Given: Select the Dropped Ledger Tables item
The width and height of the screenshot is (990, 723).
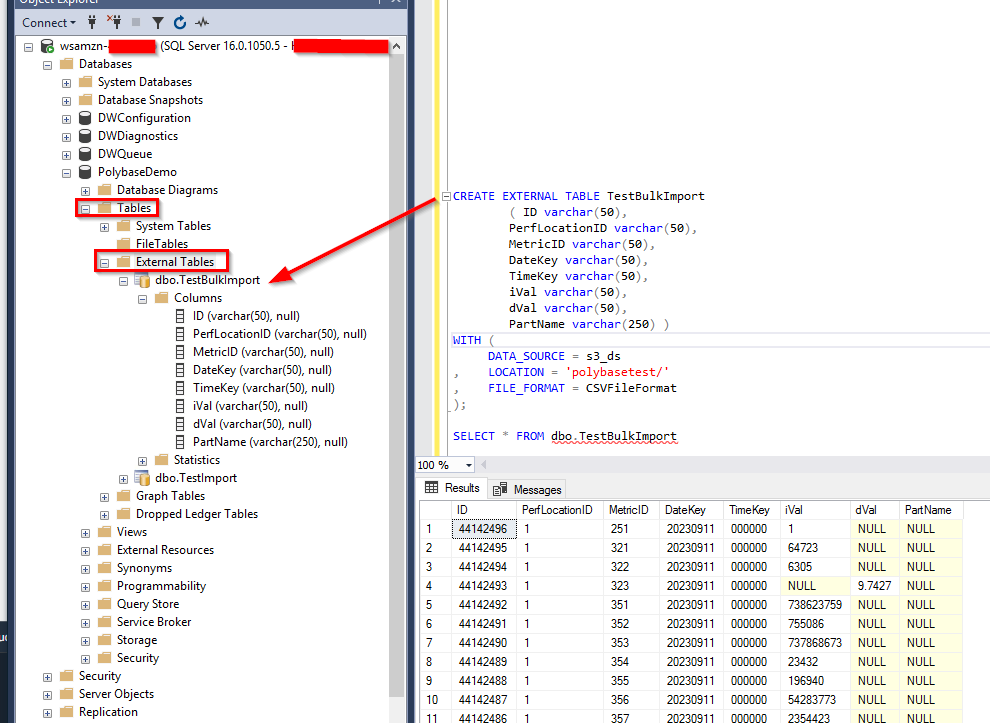Looking at the screenshot, I should pyautogui.click(x=197, y=514).
